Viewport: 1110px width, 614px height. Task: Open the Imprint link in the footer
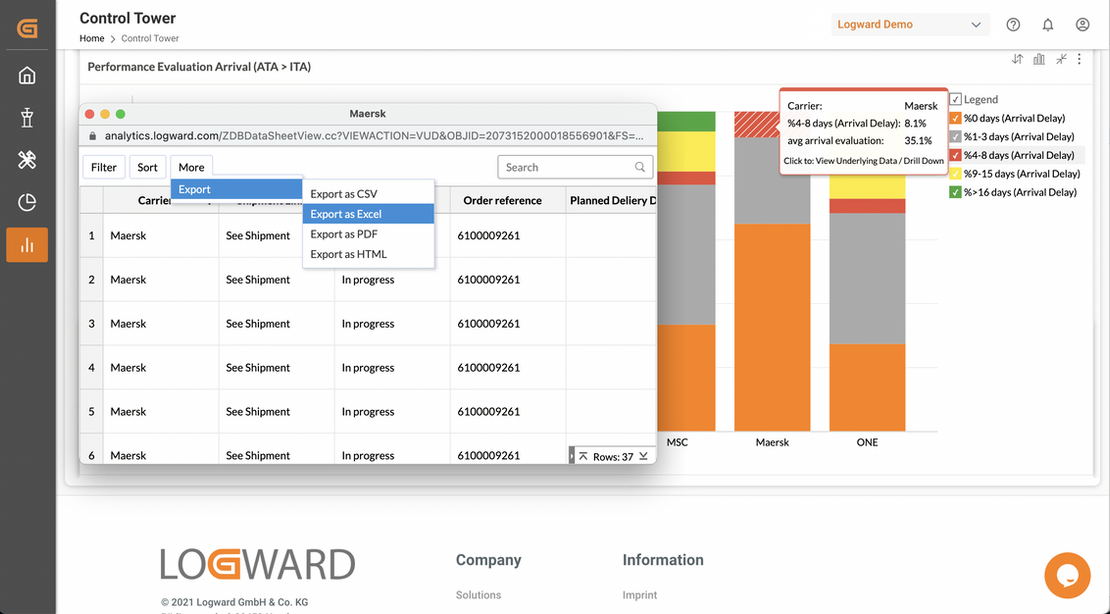point(639,594)
